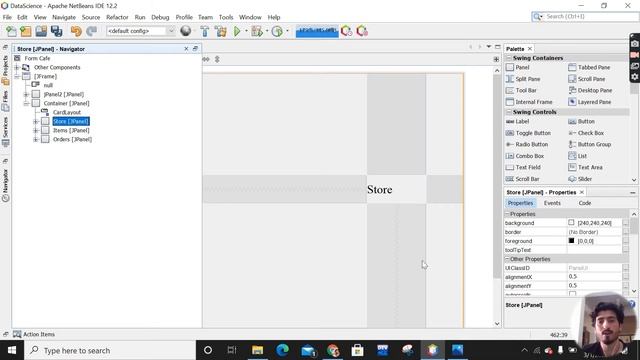
Task: Open the Navigate menu
Action: tap(64, 17)
